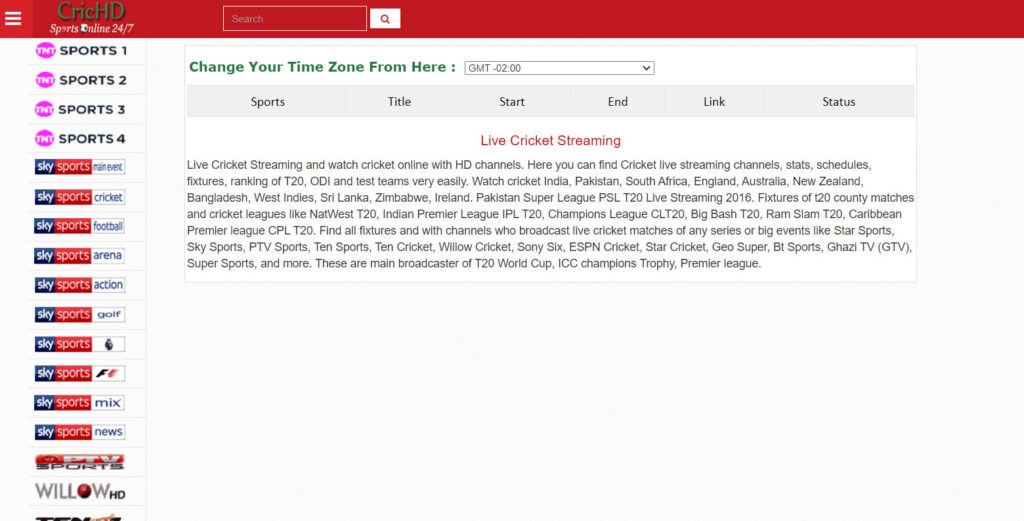The image size is (1024, 521).
Task: Open the hamburger menu
Action: coord(13,18)
